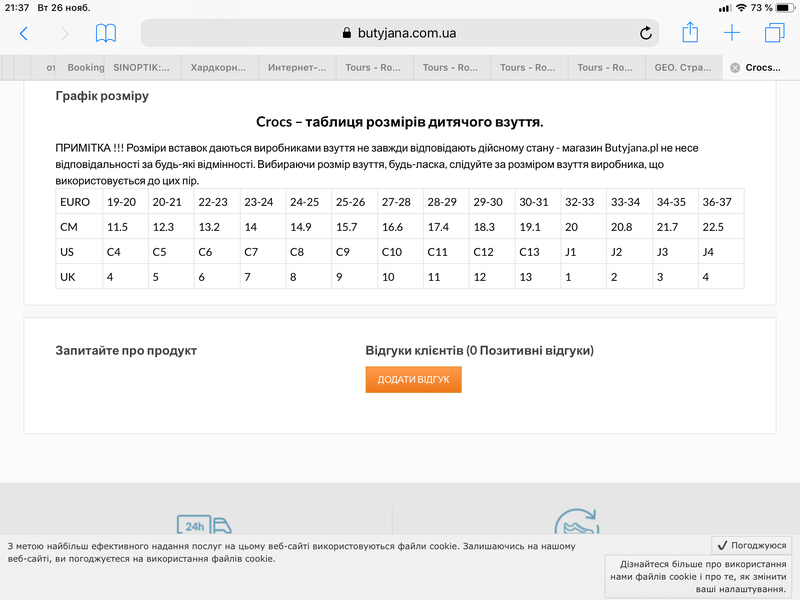Select the active Crocs tab
The height and width of the screenshot is (600, 800).
pos(761,68)
